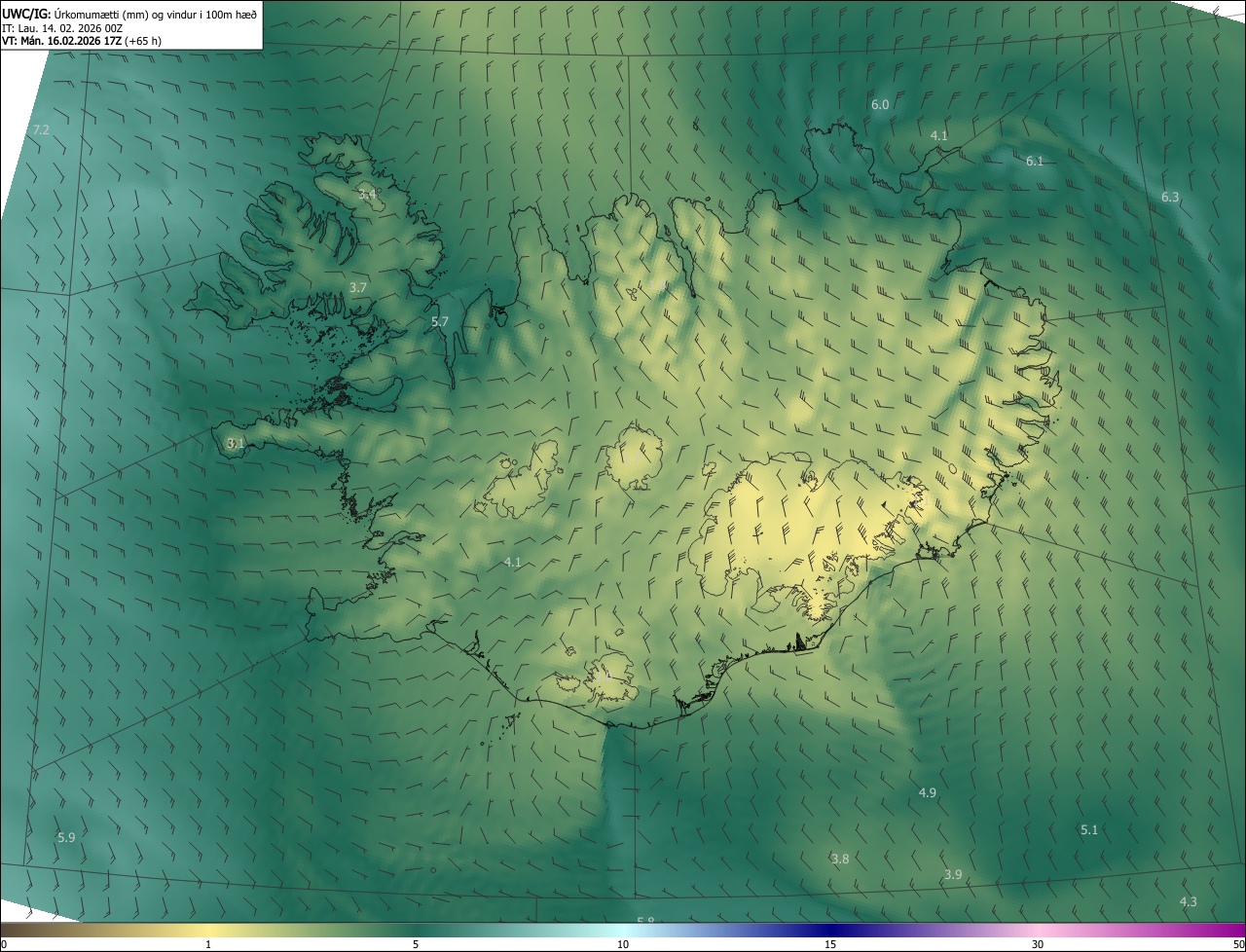Click the '50' tick label on the color scale

click(1238, 944)
